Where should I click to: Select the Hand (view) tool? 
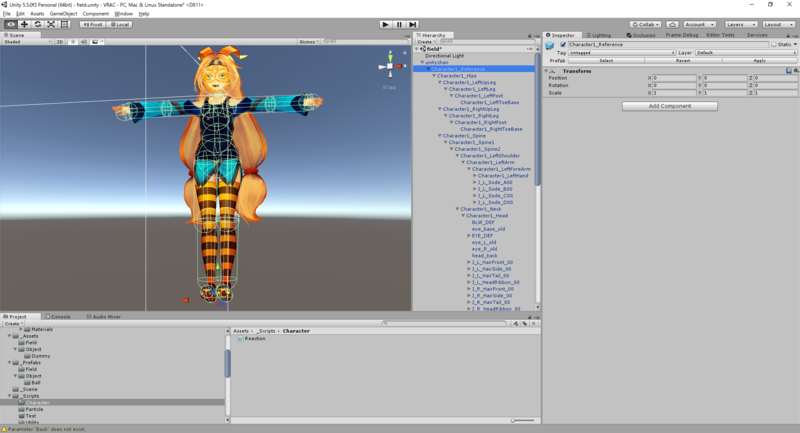(11, 24)
